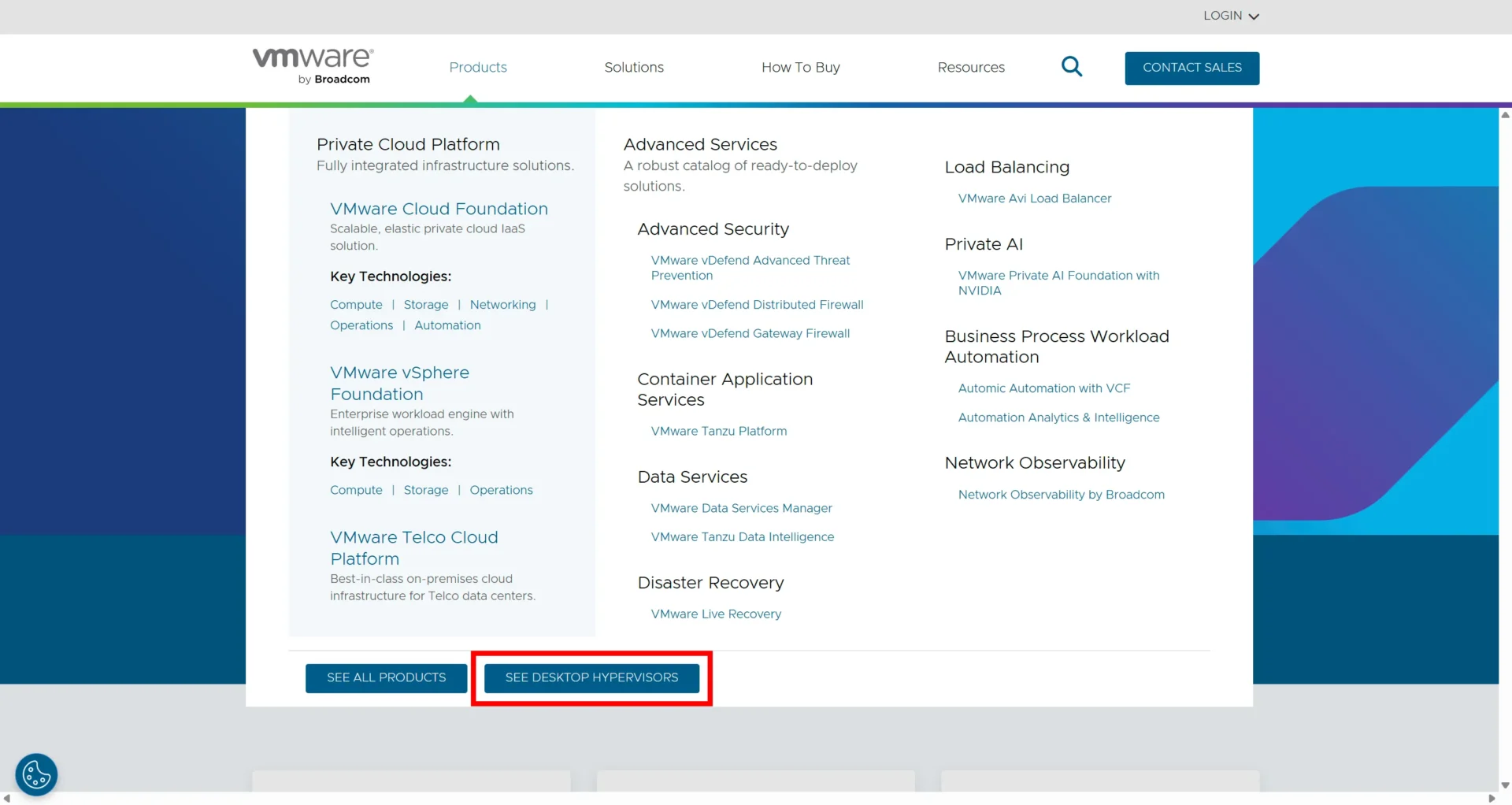Open the Products menu

[x=478, y=68]
